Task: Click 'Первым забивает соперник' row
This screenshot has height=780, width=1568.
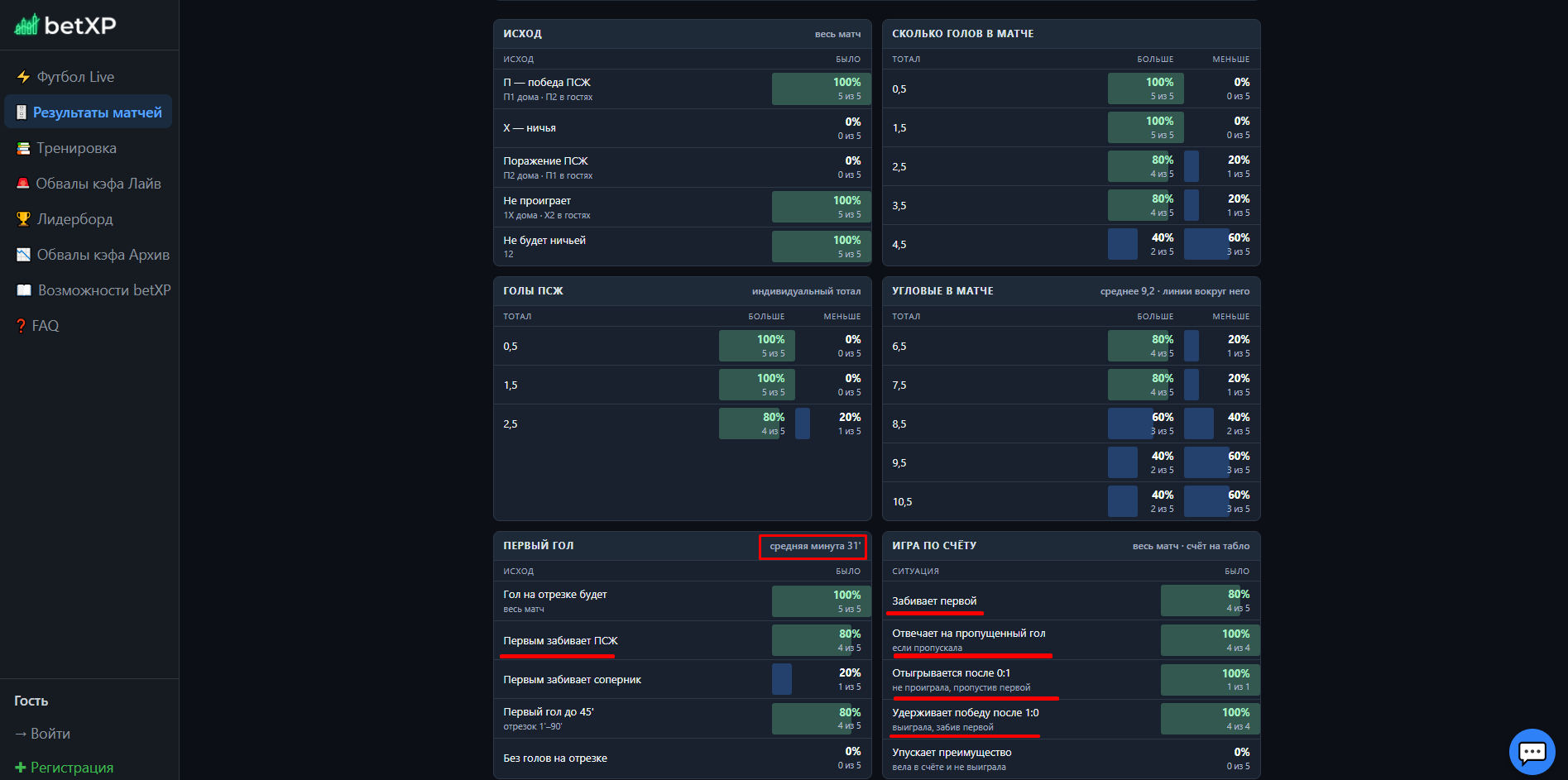Action: 683,679
